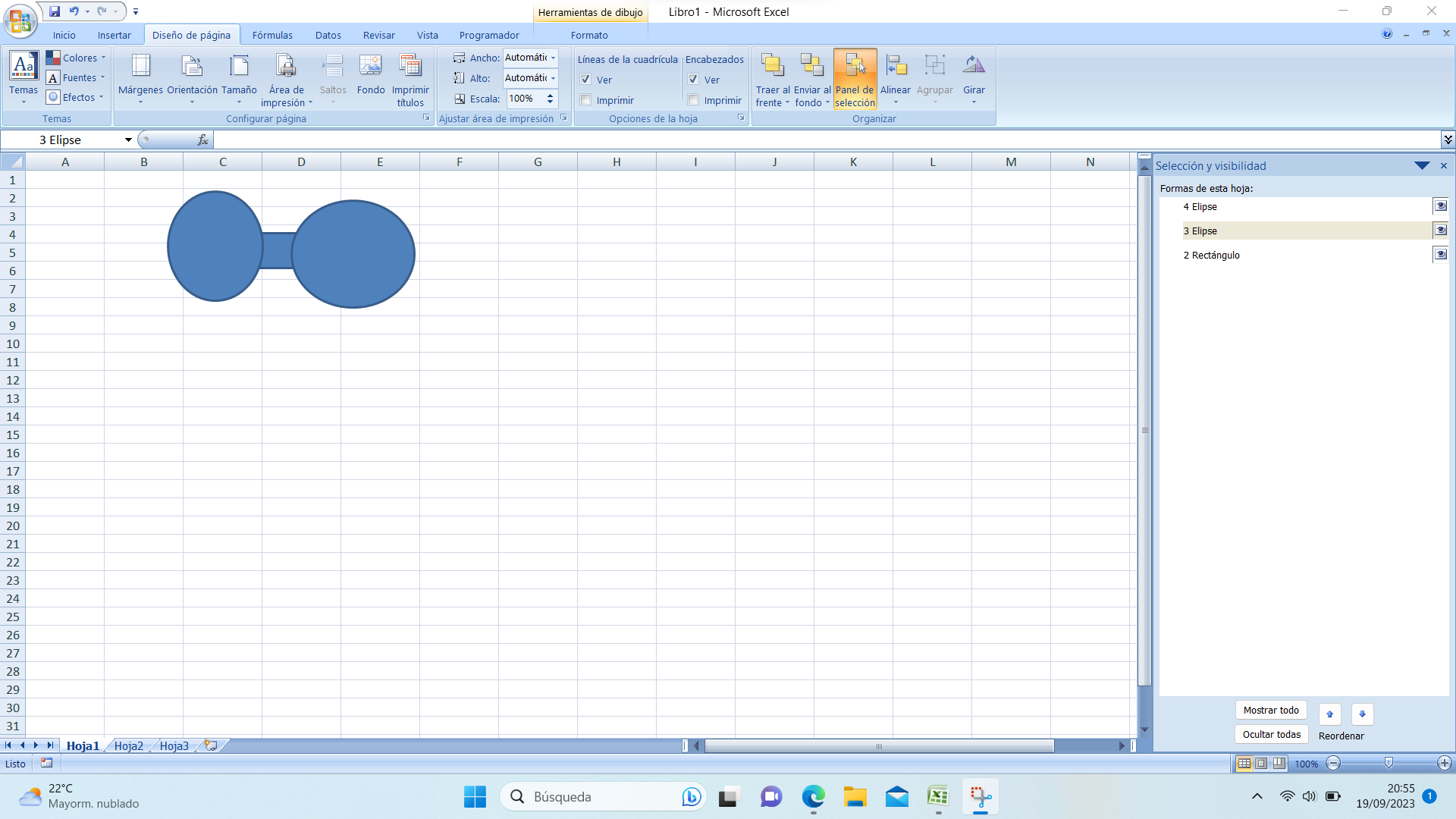
Task: Click the zoom slider handle
Action: tap(1389, 764)
